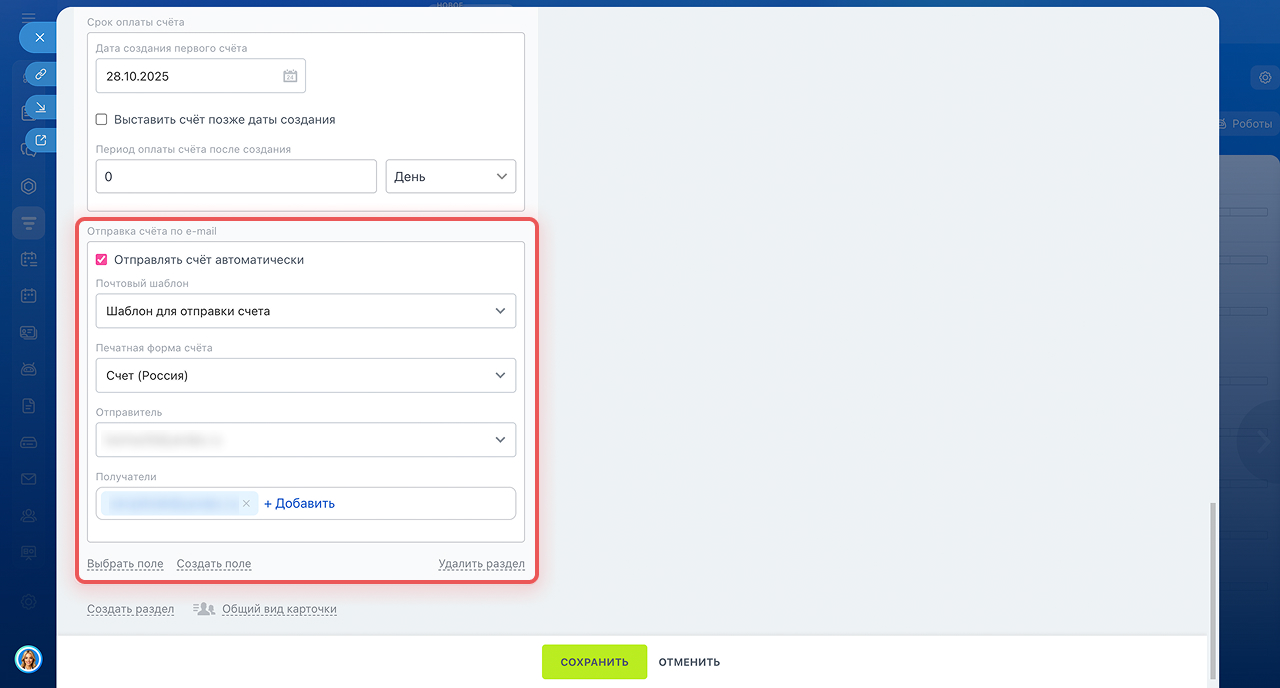The image size is (1280, 688).
Task: Enable 'Выставить счёт позже даты создания' checkbox
Action: tap(101, 119)
